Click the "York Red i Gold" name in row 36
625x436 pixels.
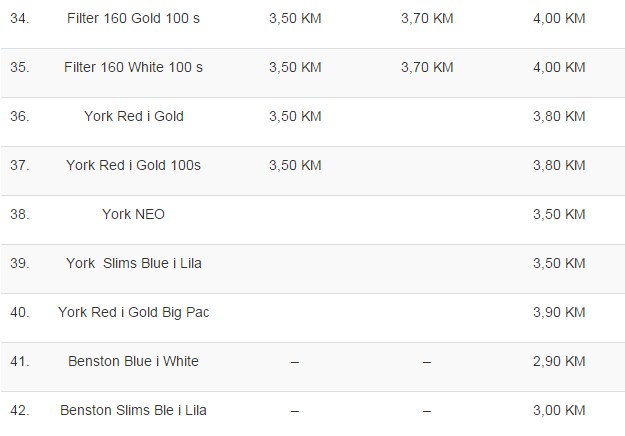pos(134,116)
